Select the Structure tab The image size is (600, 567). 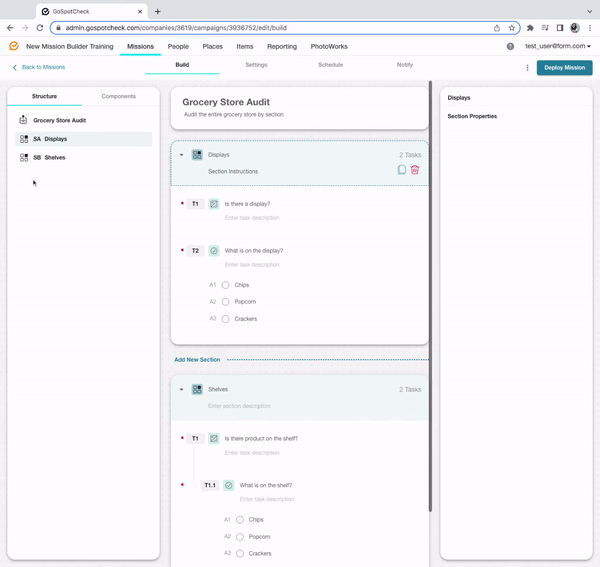tap(44, 96)
